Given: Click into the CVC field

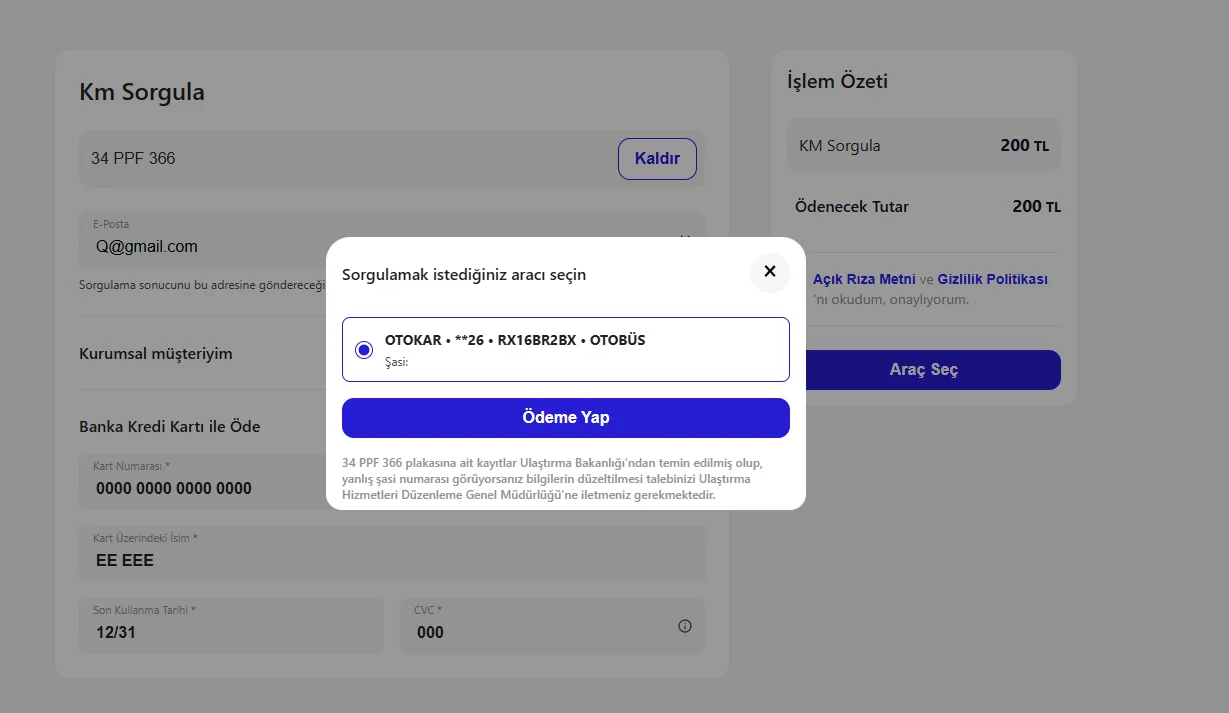Looking at the screenshot, I should tap(540, 632).
